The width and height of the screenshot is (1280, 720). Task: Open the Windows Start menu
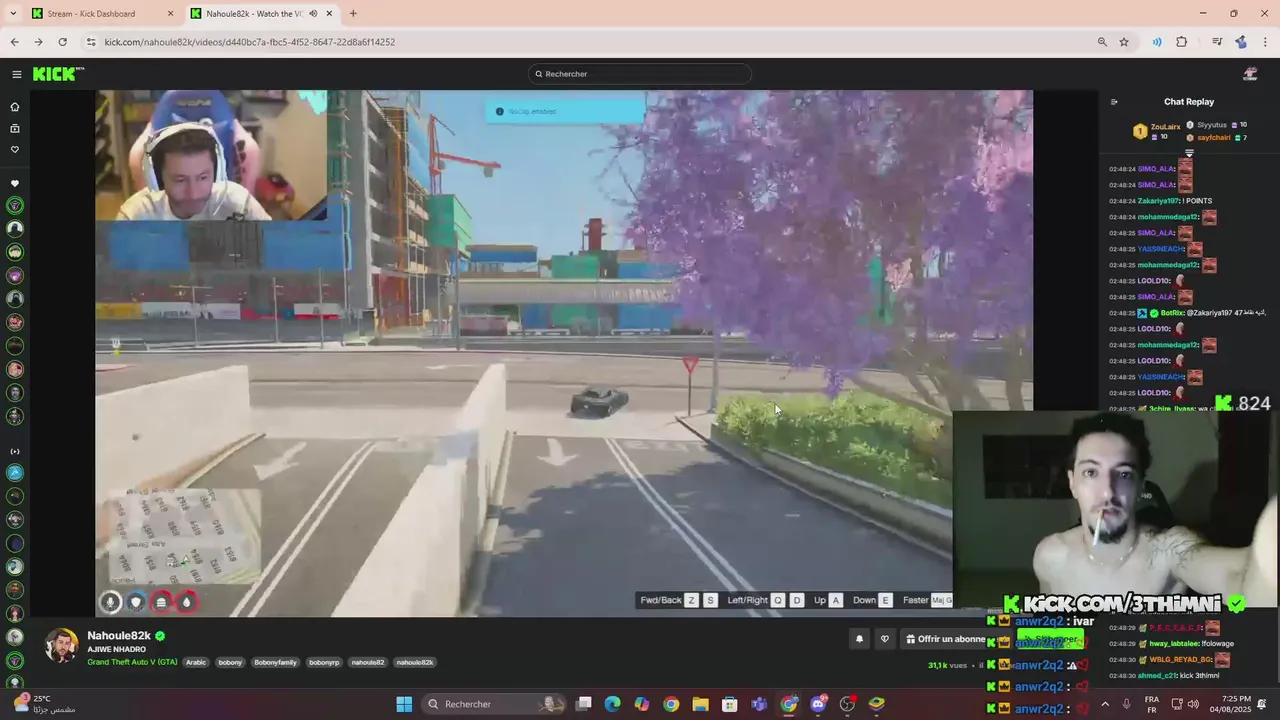coord(404,704)
